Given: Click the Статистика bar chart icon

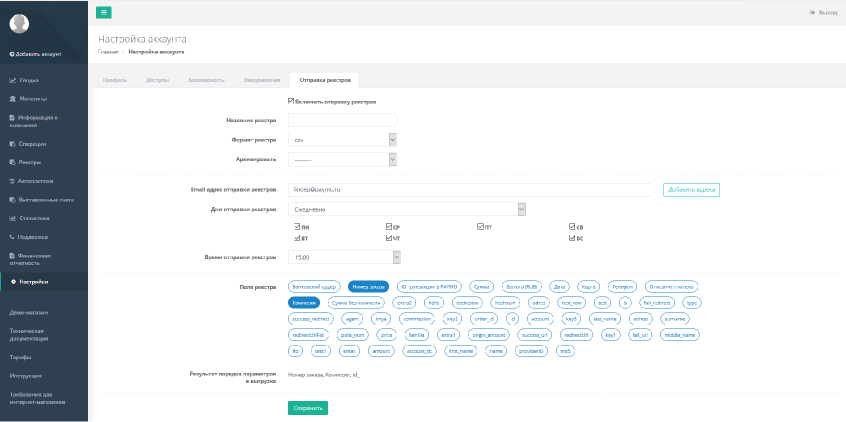Looking at the screenshot, I should click(x=12, y=219).
